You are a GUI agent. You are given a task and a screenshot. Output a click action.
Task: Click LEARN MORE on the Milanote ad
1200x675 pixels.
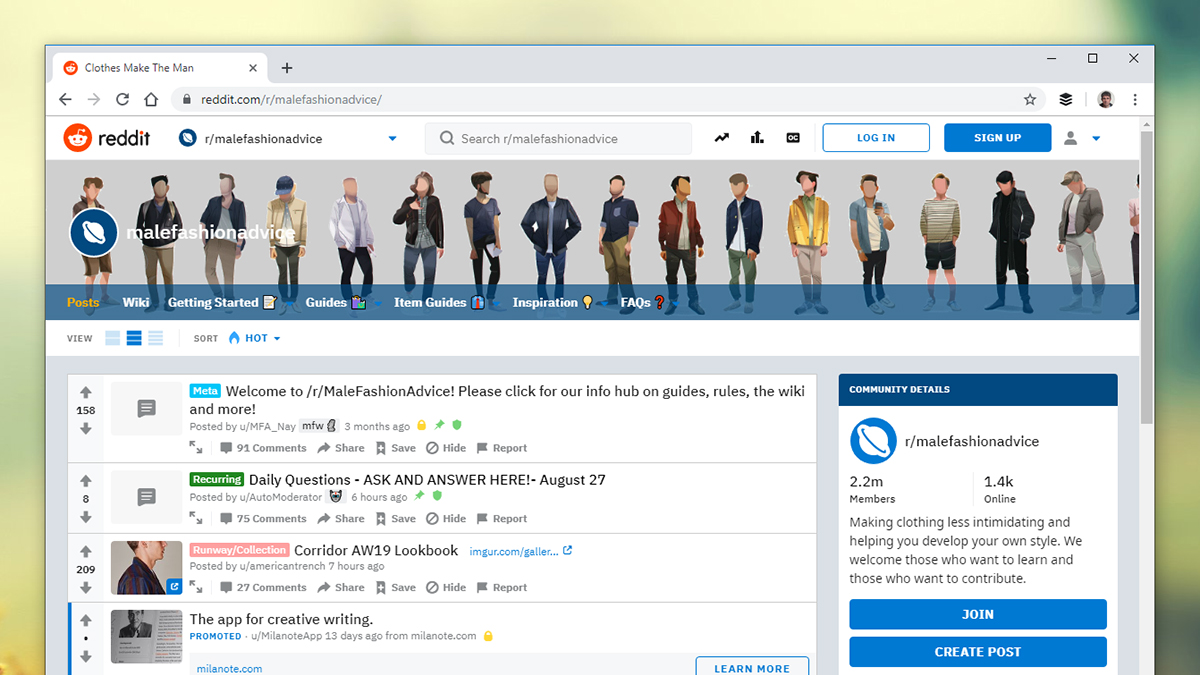pos(752,666)
